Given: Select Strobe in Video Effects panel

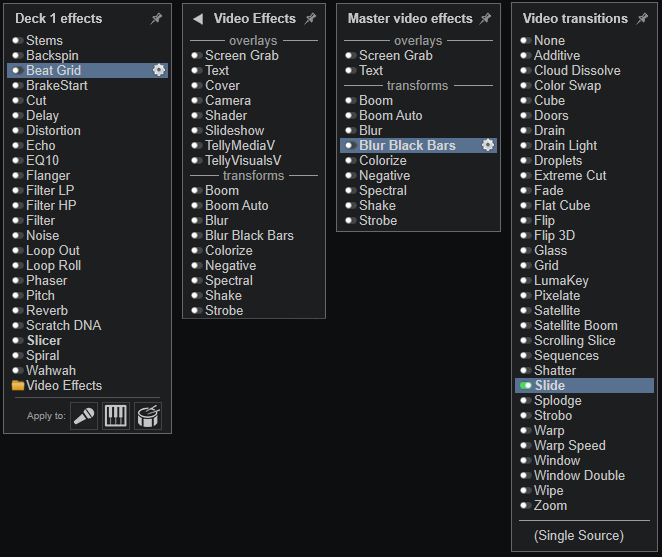Looking at the screenshot, I should pos(224,310).
